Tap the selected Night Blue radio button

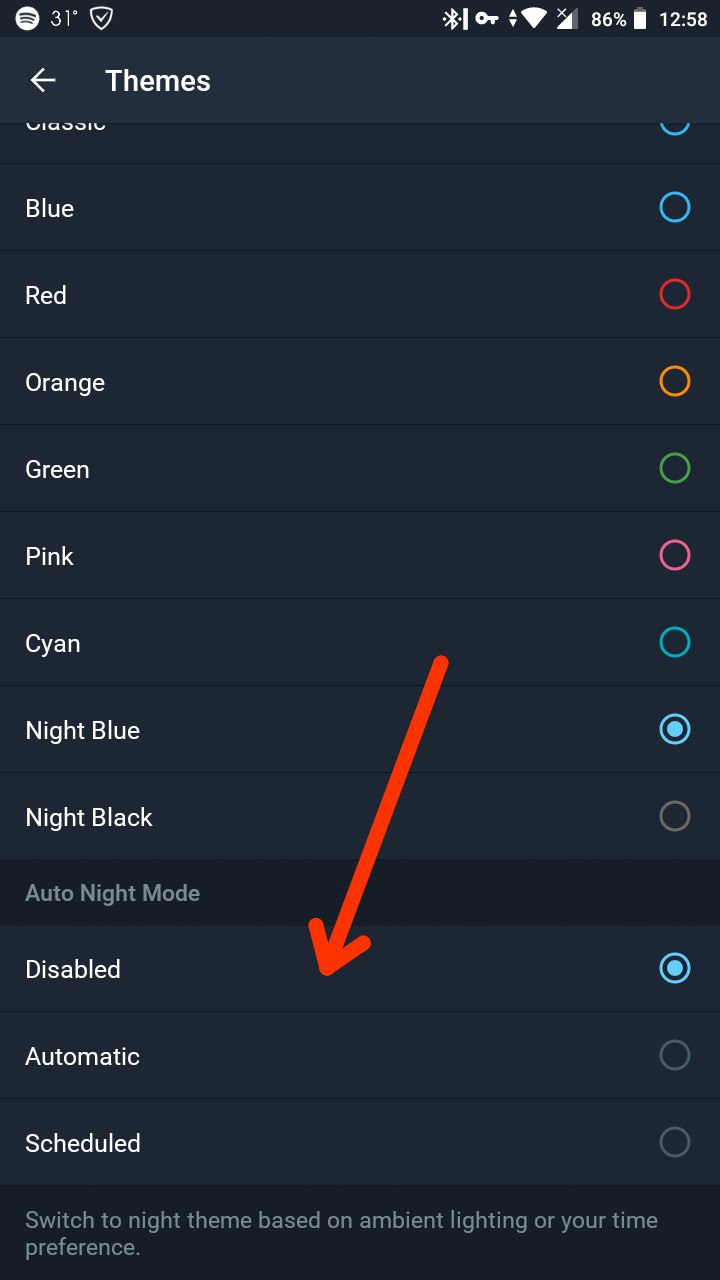pos(675,730)
